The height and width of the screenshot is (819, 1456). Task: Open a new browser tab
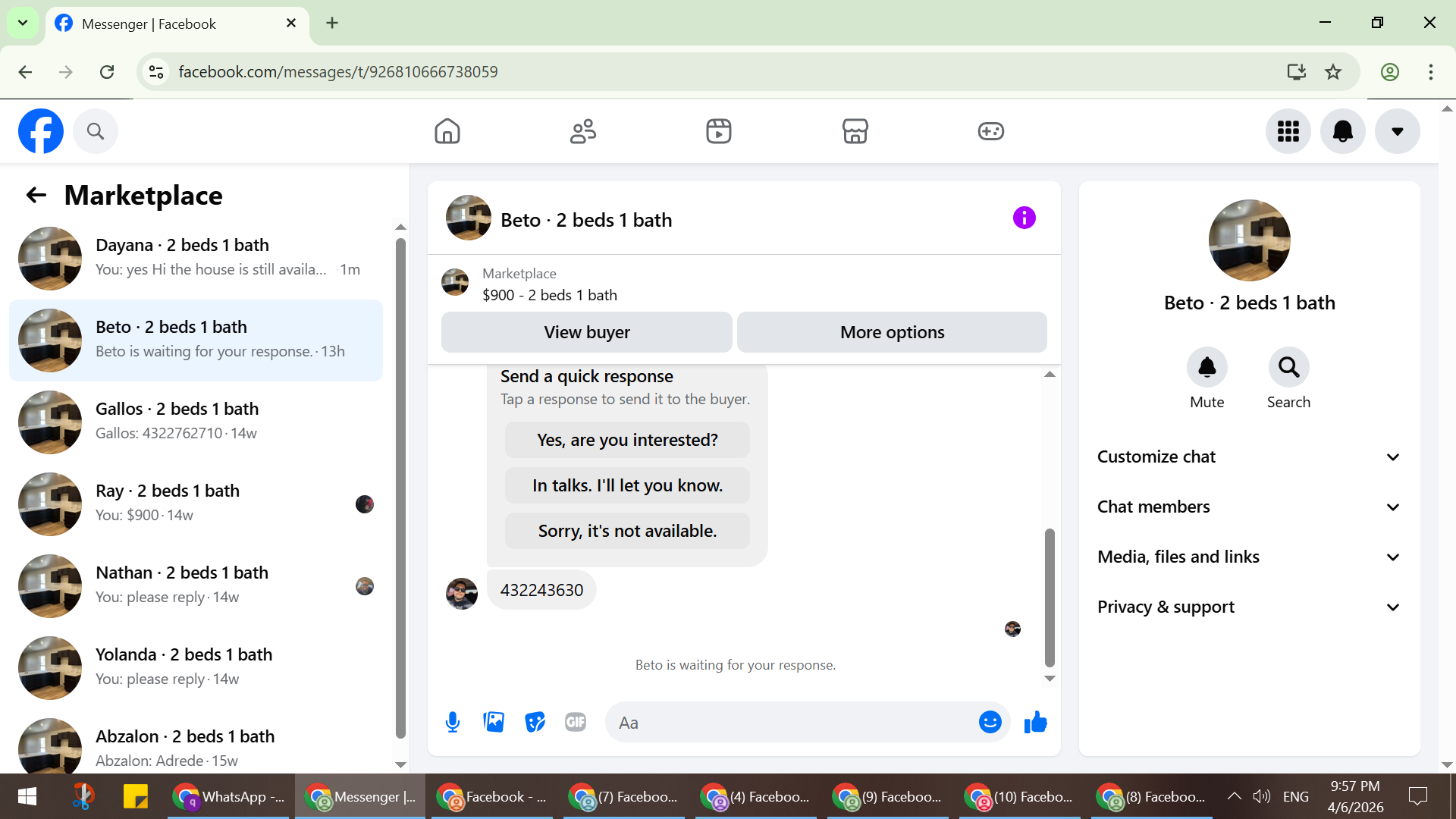[x=332, y=24]
